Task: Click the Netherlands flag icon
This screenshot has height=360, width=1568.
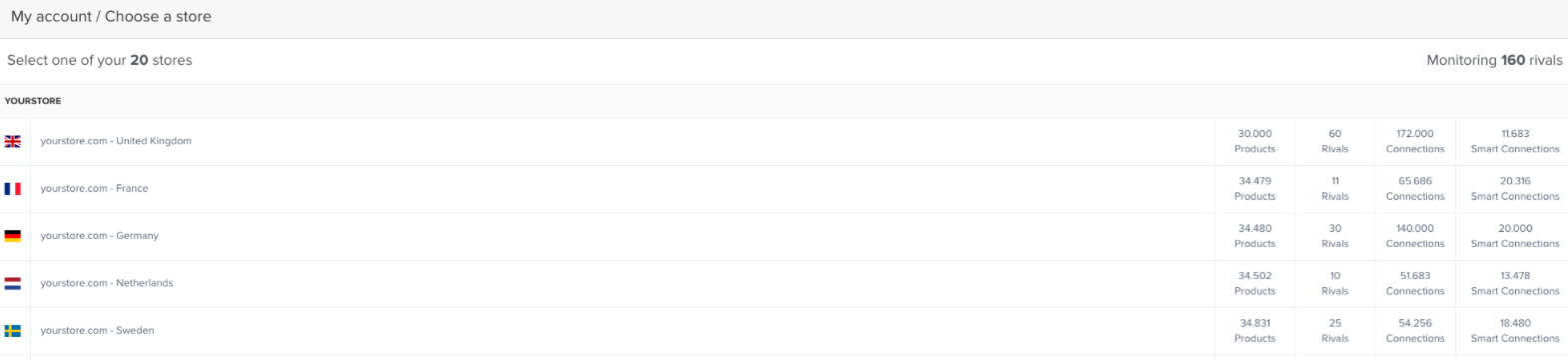Action: pos(13,283)
